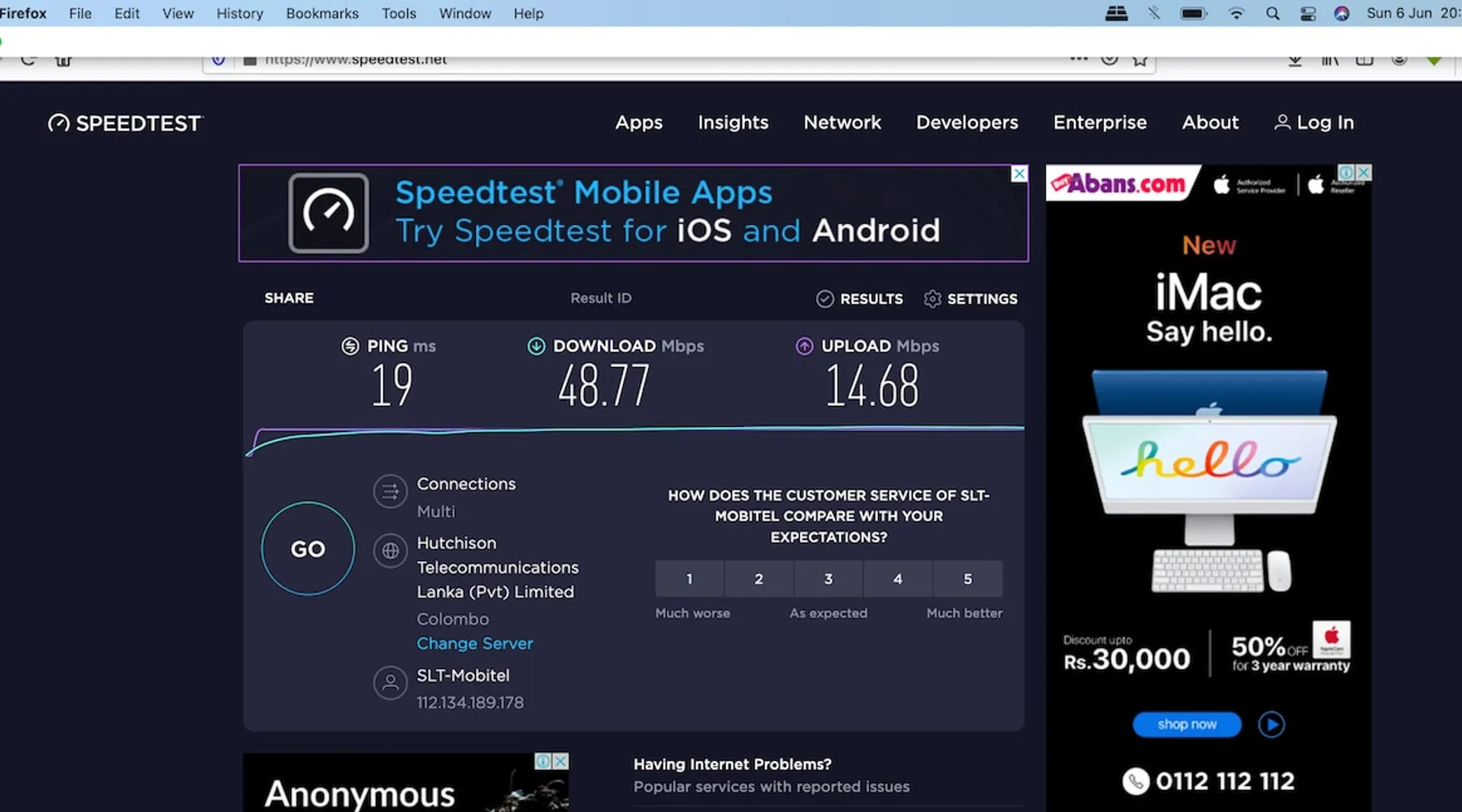Click the shop now button

coord(1187,724)
